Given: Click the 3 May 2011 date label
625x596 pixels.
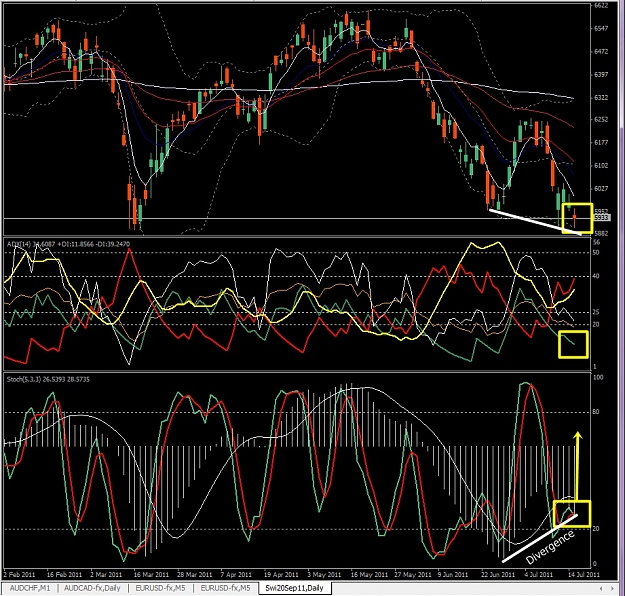Looking at the screenshot, I should click(x=324, y=574).
